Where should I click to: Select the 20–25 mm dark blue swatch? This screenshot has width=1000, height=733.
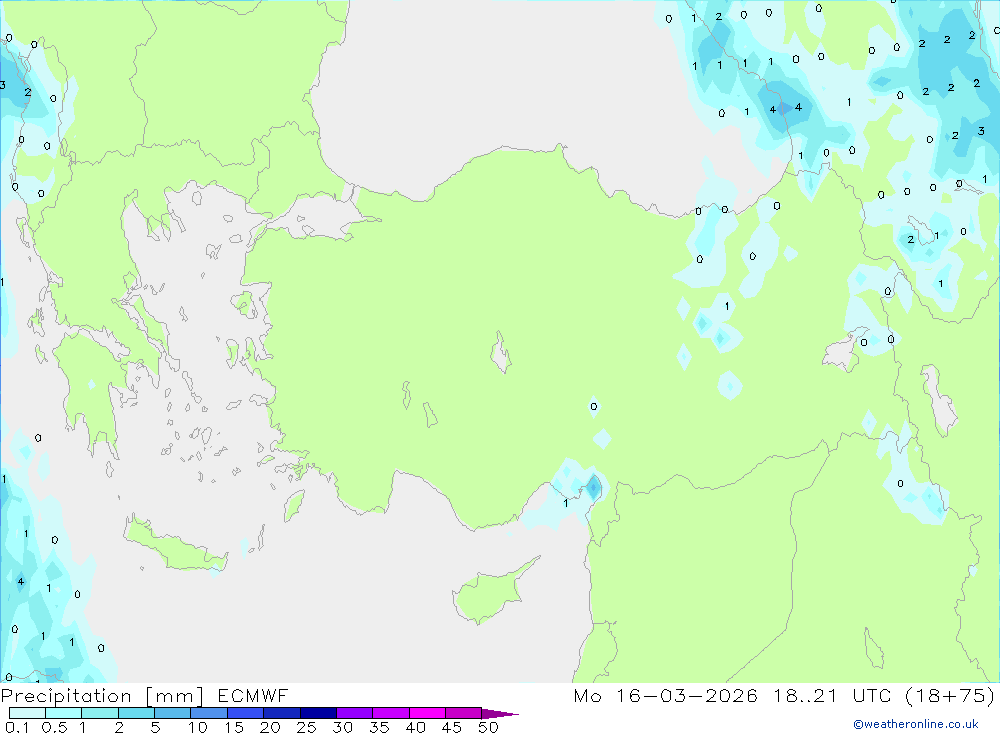282,713
